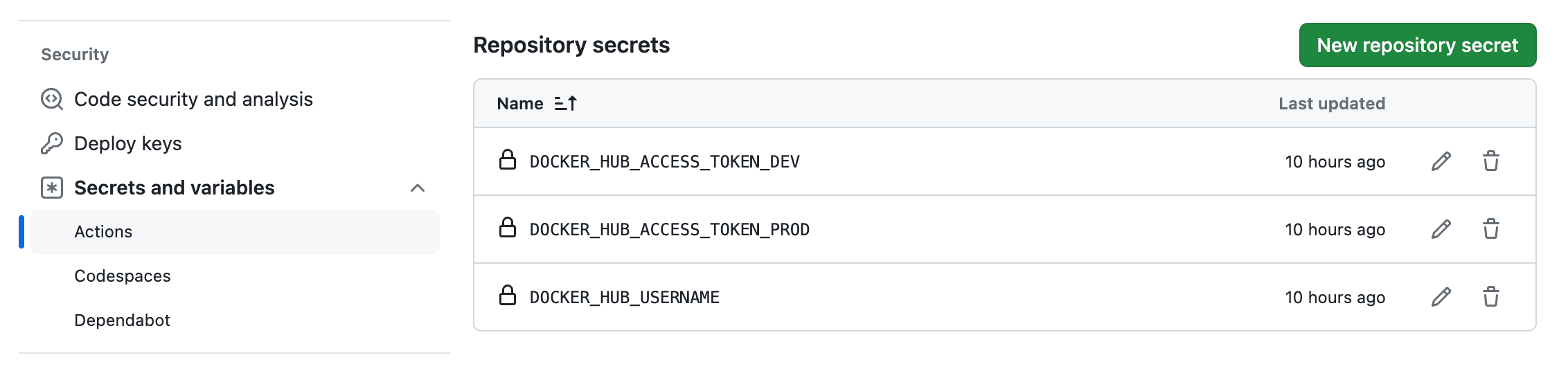Image resolution: width=1568 pixels, height=371 pixels.
Task: Delete DOCKER_HUB_ACCESS_TOKEN_DEV using trash icon
Action: point(1491,161)
